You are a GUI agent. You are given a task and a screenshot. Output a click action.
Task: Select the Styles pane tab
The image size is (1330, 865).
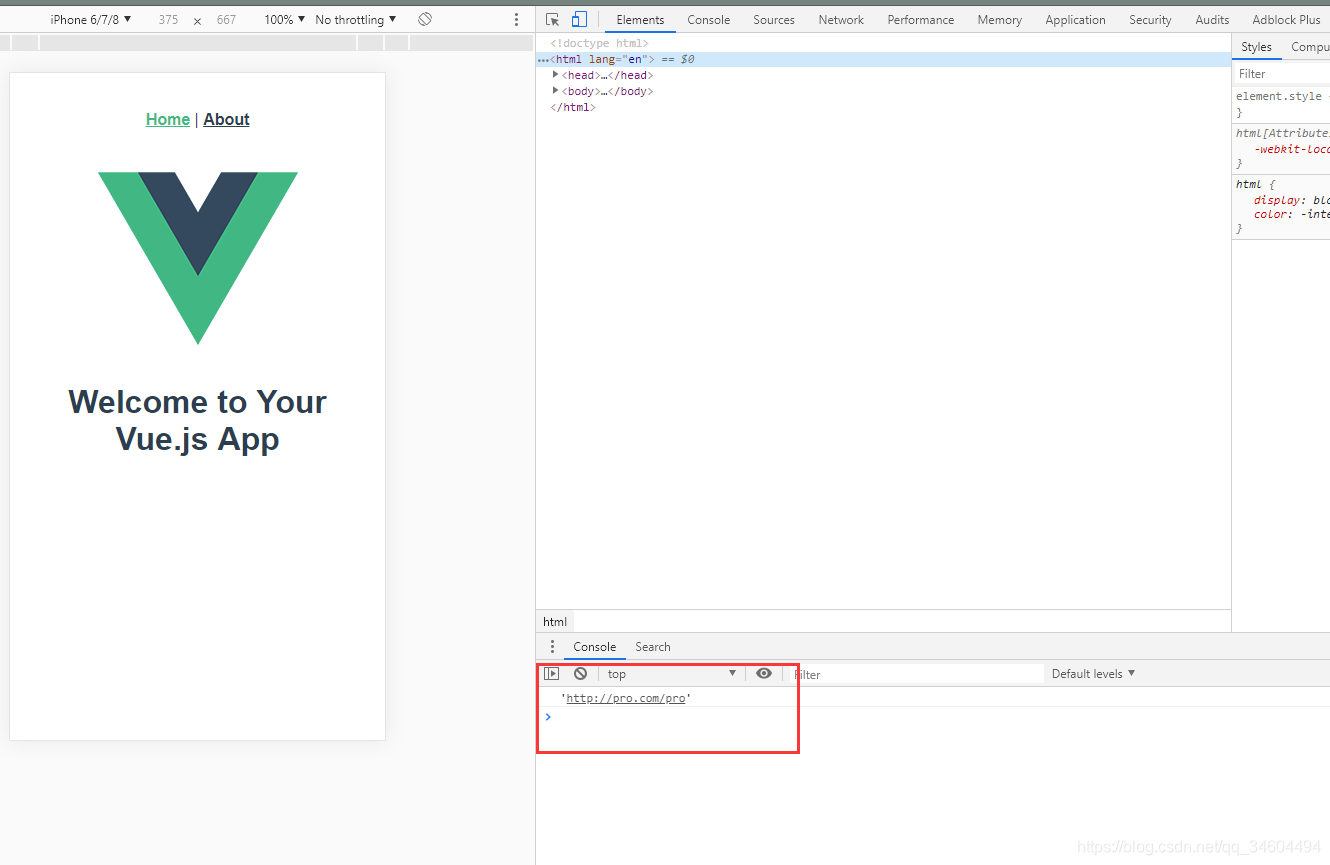tap(1256, 47)
